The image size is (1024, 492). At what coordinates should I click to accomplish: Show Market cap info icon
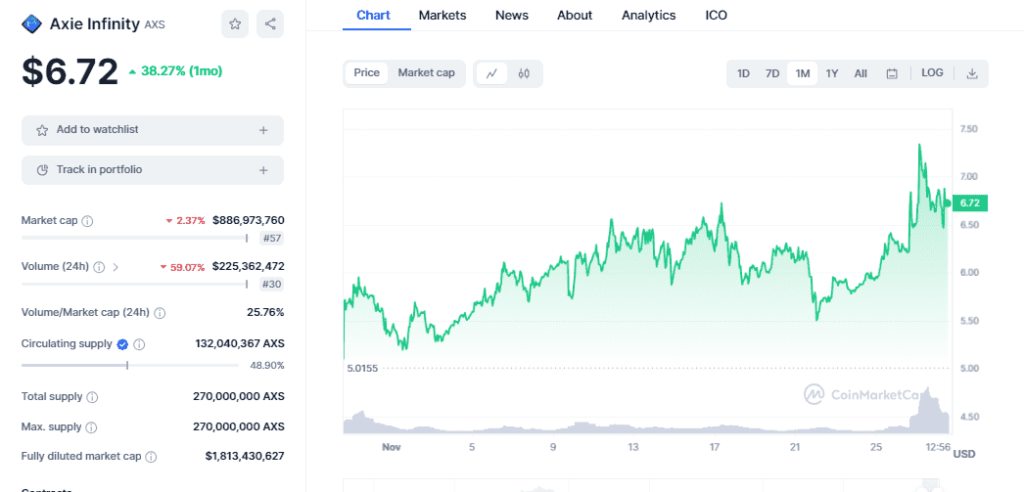(x=88, y=221)
